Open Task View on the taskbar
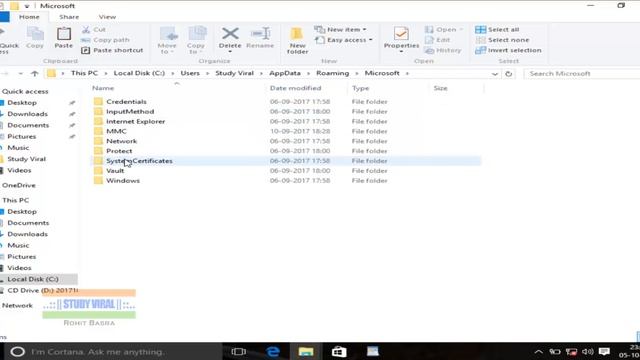640x360 pixels. click(x=239, y=351)
